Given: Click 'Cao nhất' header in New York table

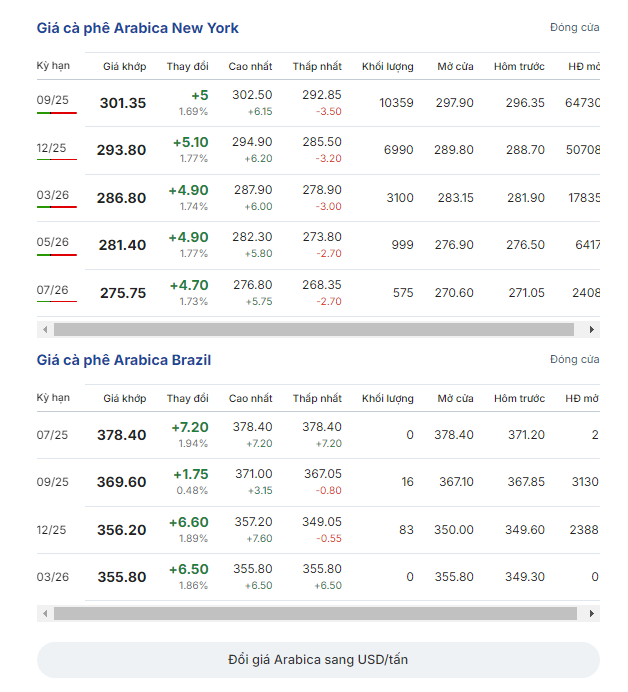Looking at the screenshot, I should [250, 67].
